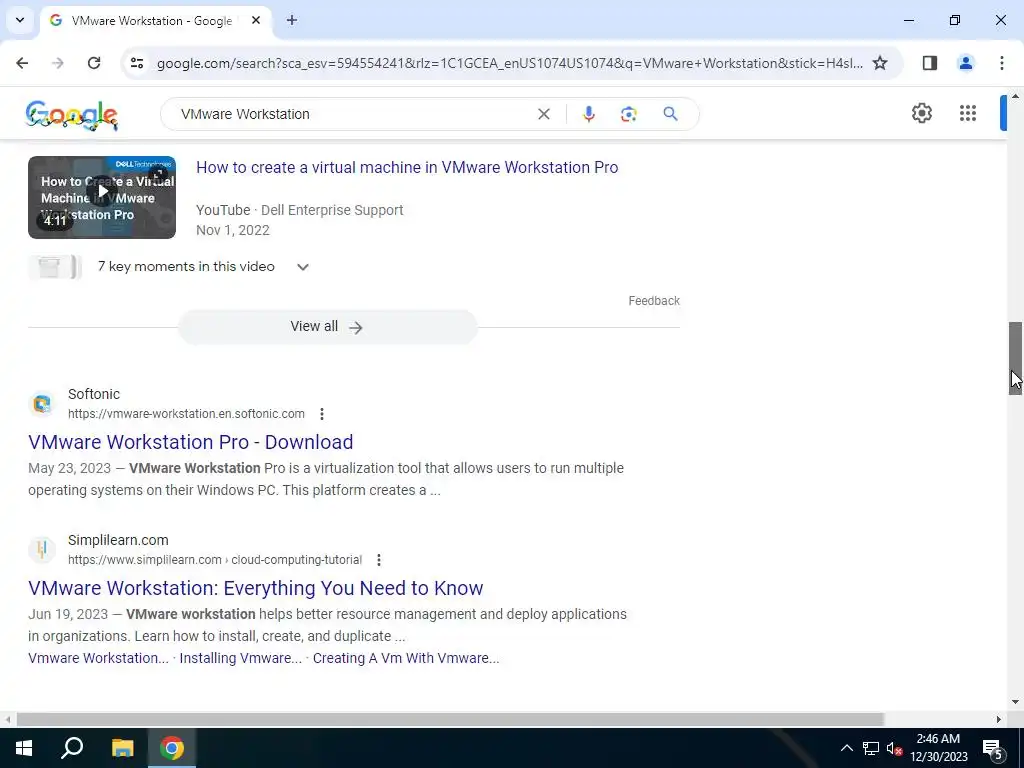Open Chrome side panel
Viewport: 1024px width, 768px height.
(929, 63)
